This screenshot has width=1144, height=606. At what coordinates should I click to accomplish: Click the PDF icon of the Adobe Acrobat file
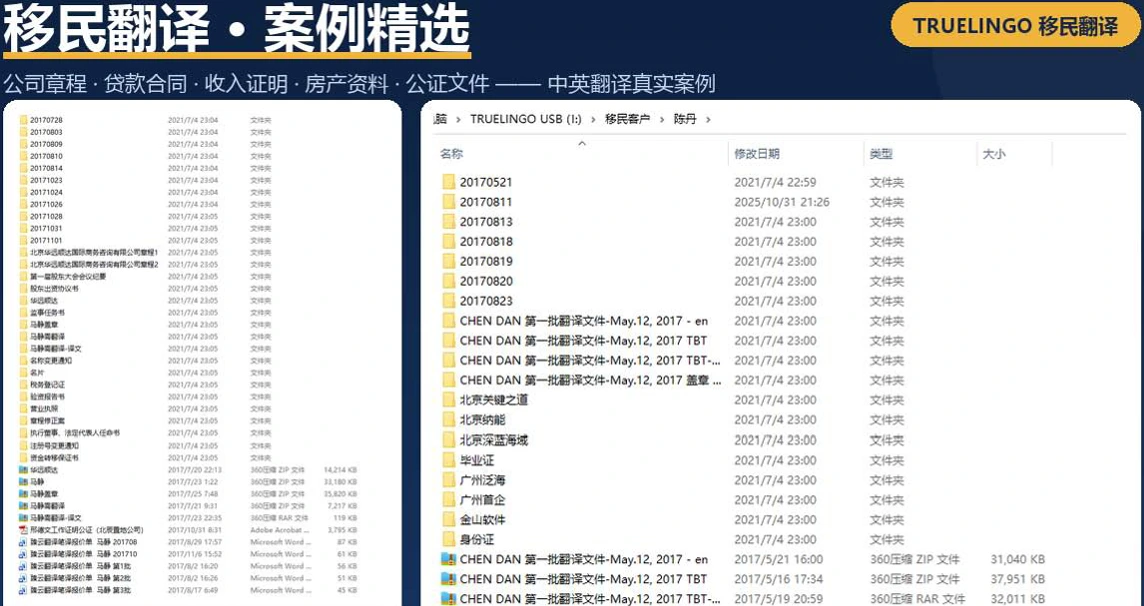tap(23, 529)
